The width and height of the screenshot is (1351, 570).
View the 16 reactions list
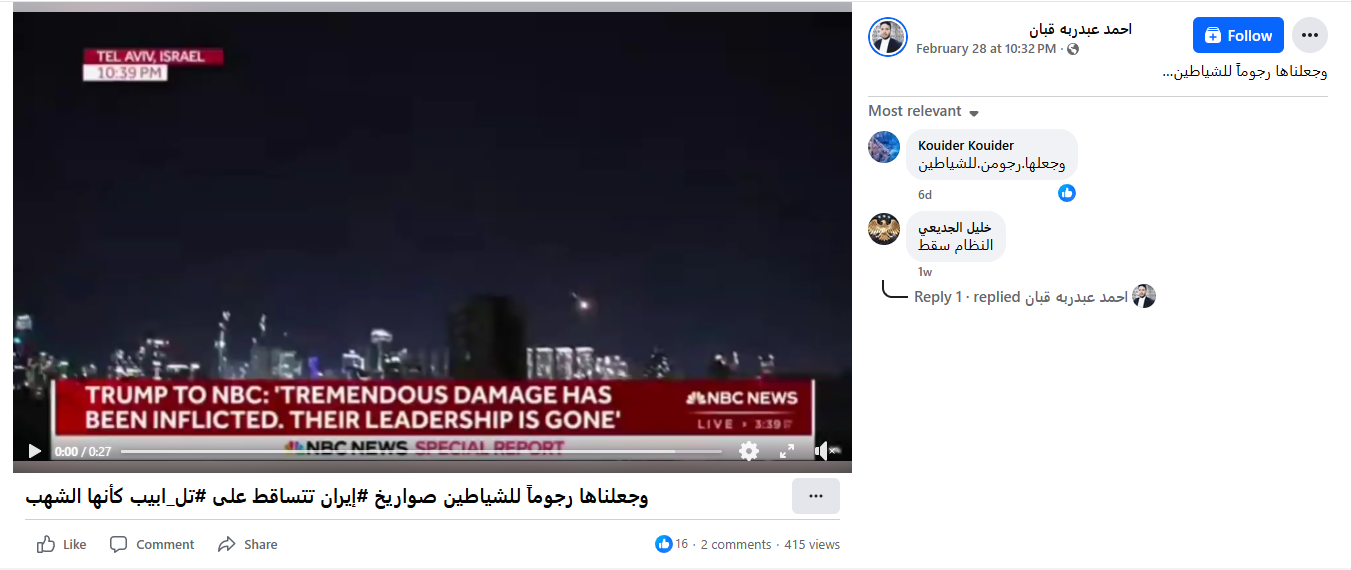[672, 544]
